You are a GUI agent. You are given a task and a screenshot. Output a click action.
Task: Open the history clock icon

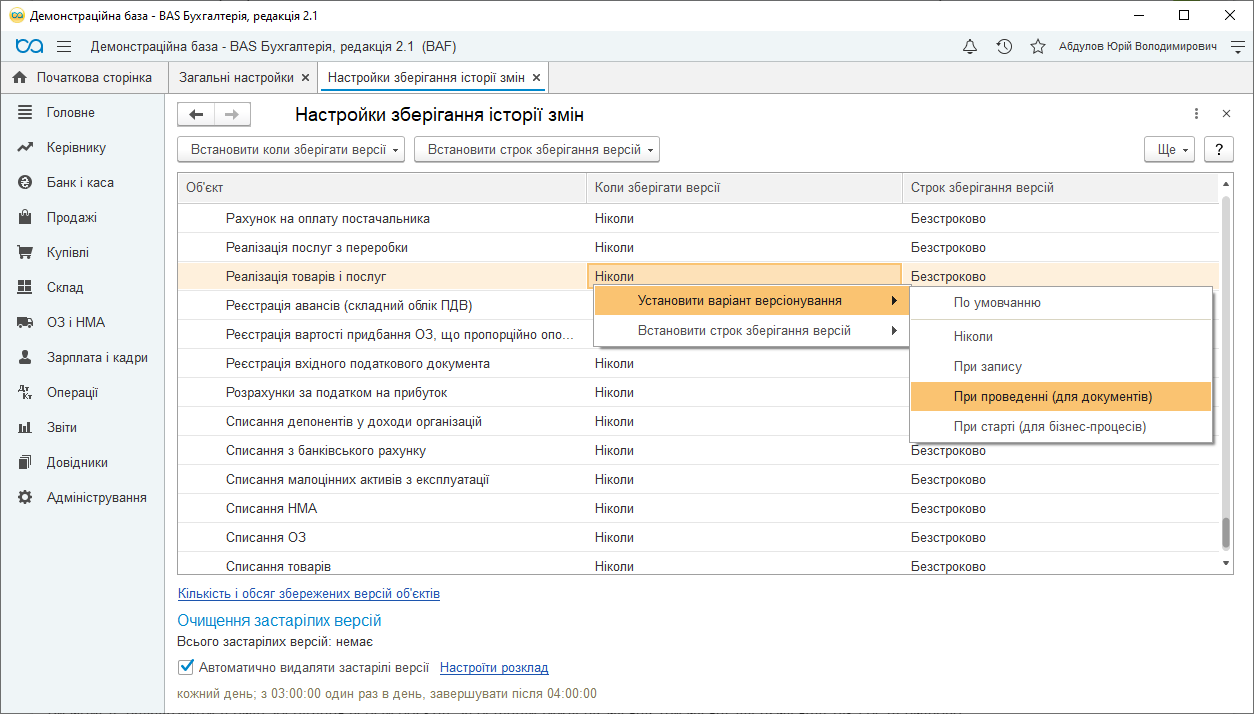(x=1004, y=47)
